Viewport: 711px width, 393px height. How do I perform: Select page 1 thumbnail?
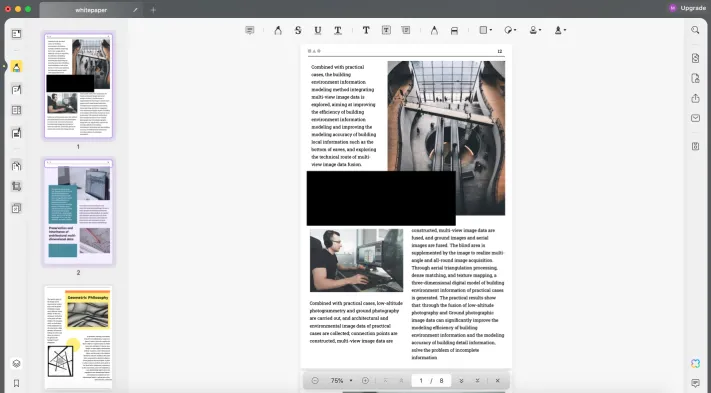tap(78, 85)
